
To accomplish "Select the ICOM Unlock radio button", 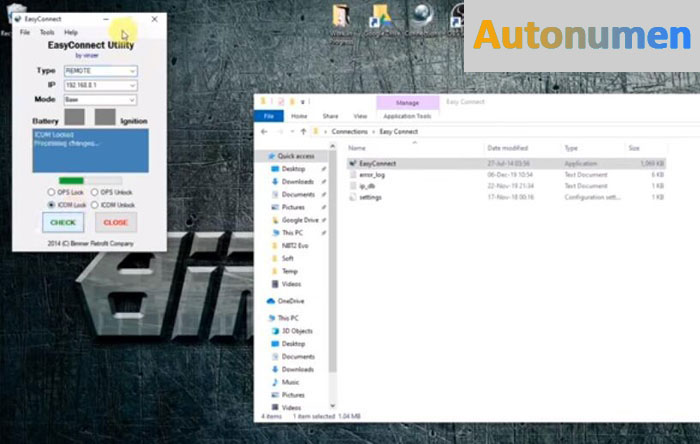I will [95, 205].
